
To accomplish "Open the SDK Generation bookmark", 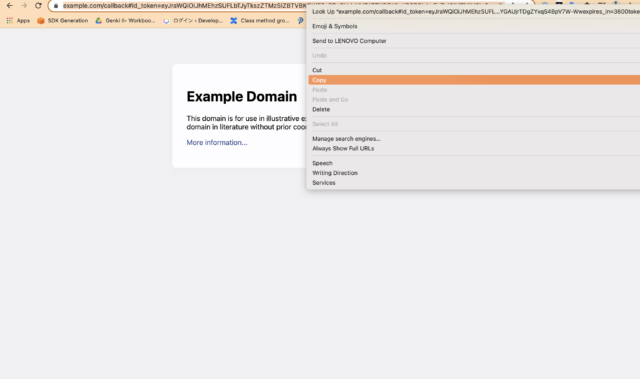I will [x=62, y=20].
